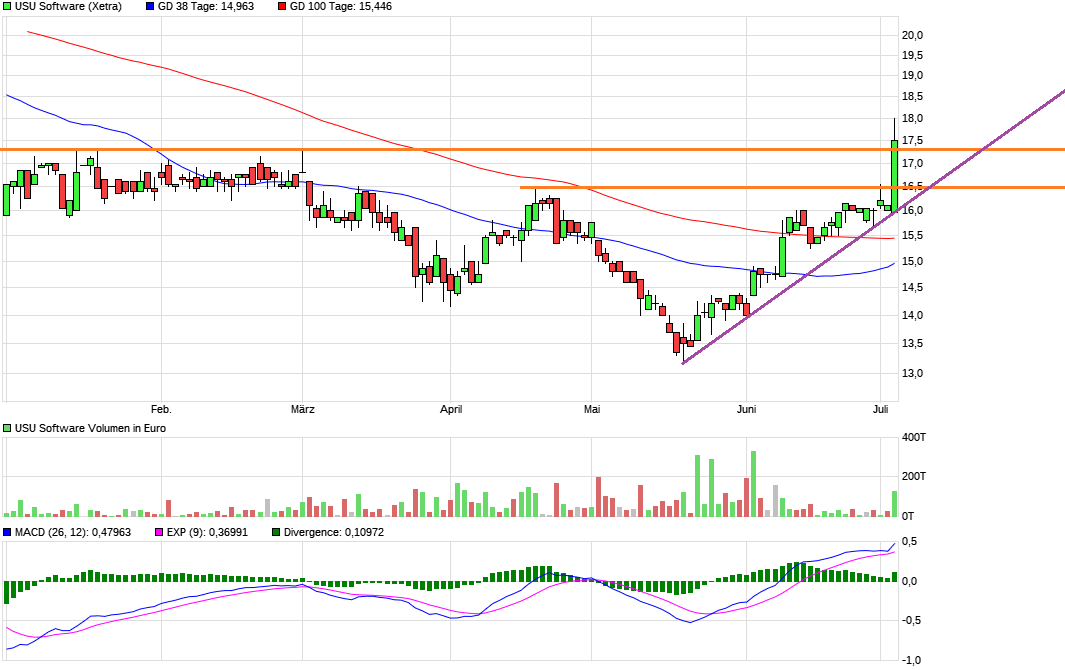Click the red GD 100 Tage legend swatch
The width and height of the screenshot is (1065, 670).
click(x=282, y=6)
